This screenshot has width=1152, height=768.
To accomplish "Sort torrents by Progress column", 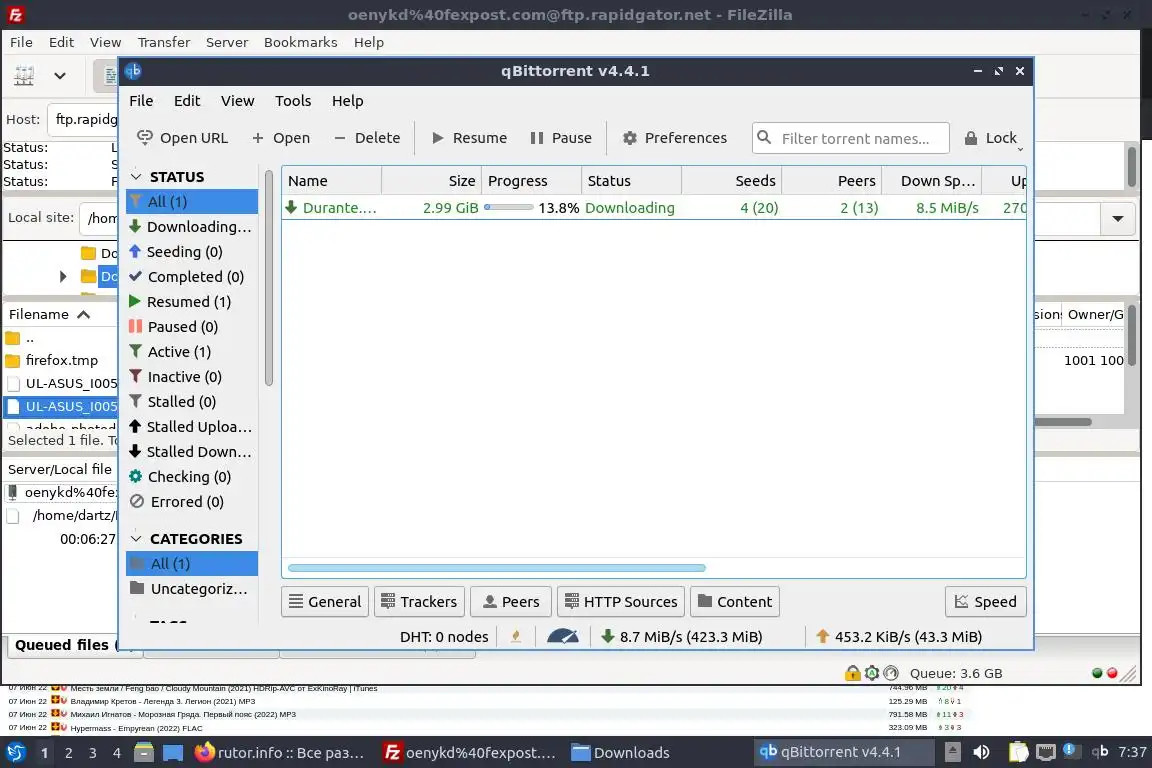I will (531, 181).
